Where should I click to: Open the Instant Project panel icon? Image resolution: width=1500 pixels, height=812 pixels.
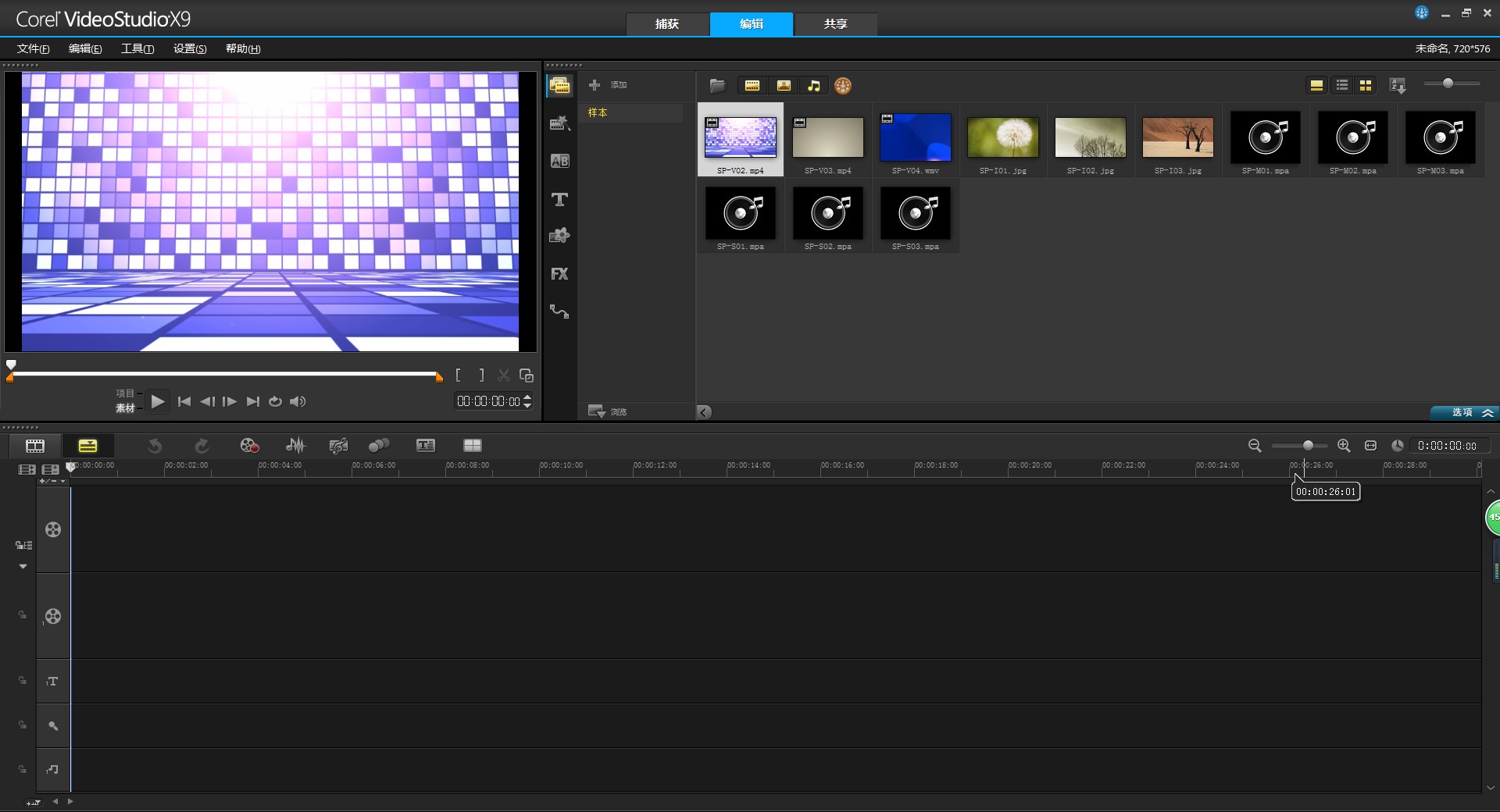[559, 123]
